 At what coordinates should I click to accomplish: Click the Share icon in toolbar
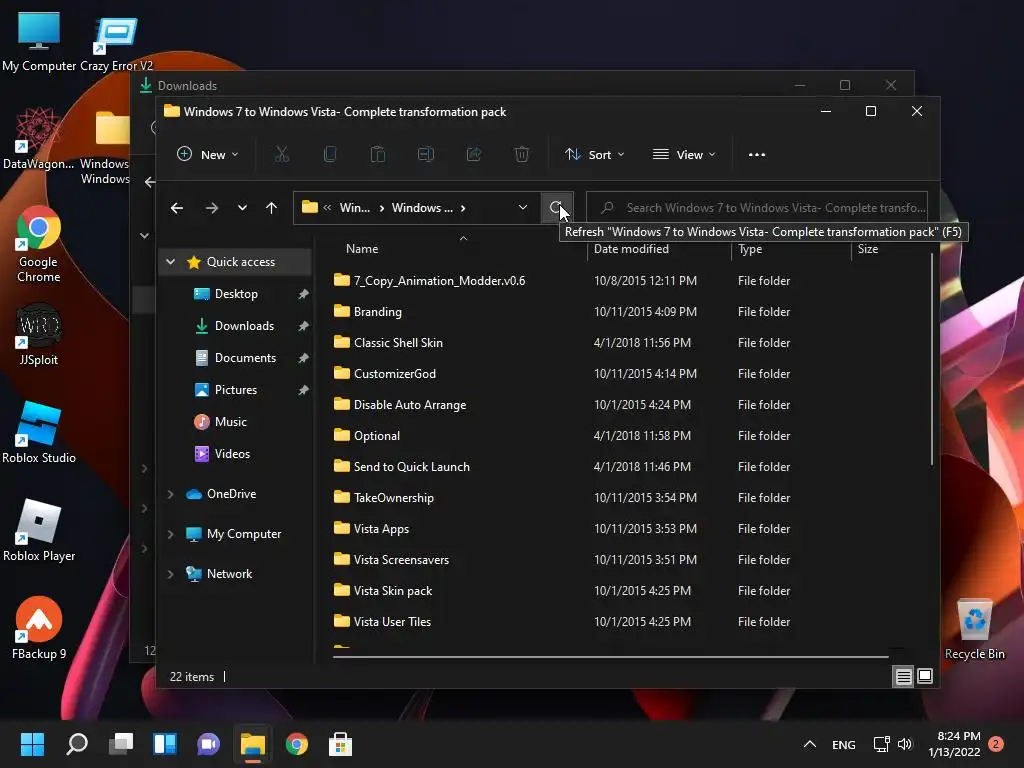click(x=474, y=155)
